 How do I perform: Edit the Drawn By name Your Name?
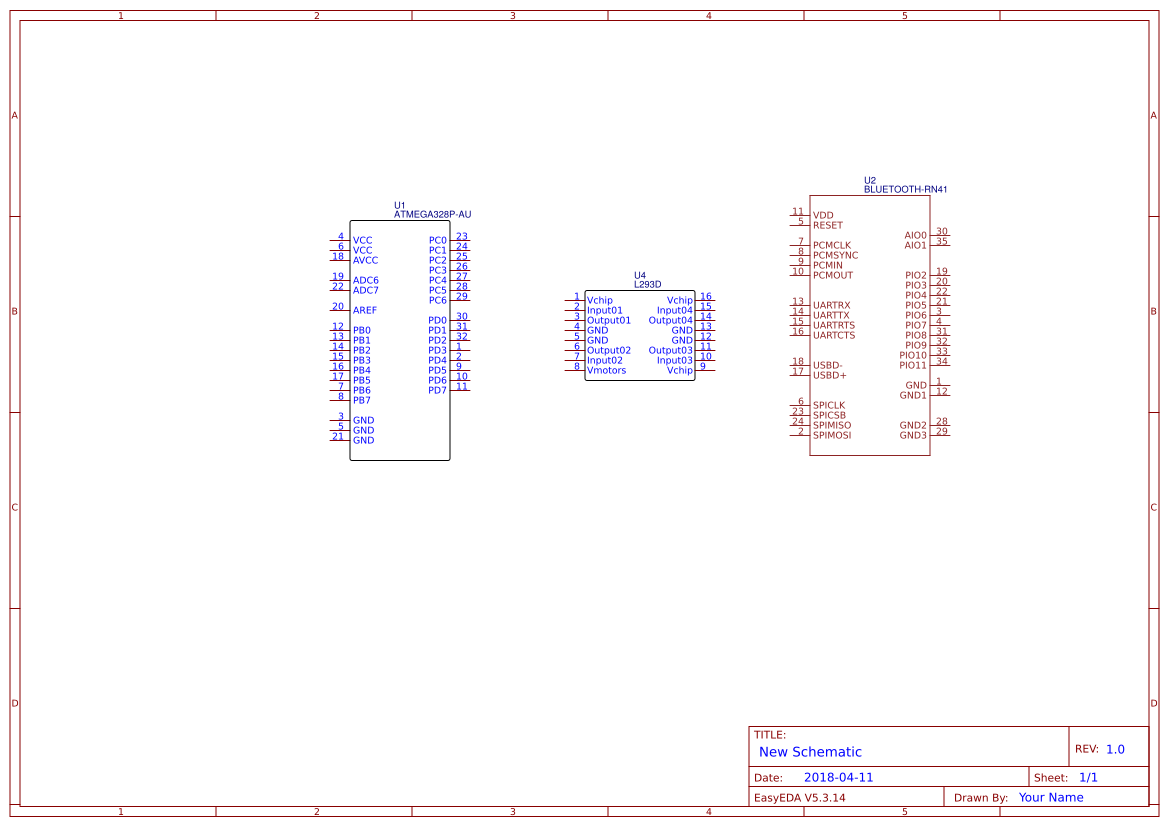(1050, 797)
